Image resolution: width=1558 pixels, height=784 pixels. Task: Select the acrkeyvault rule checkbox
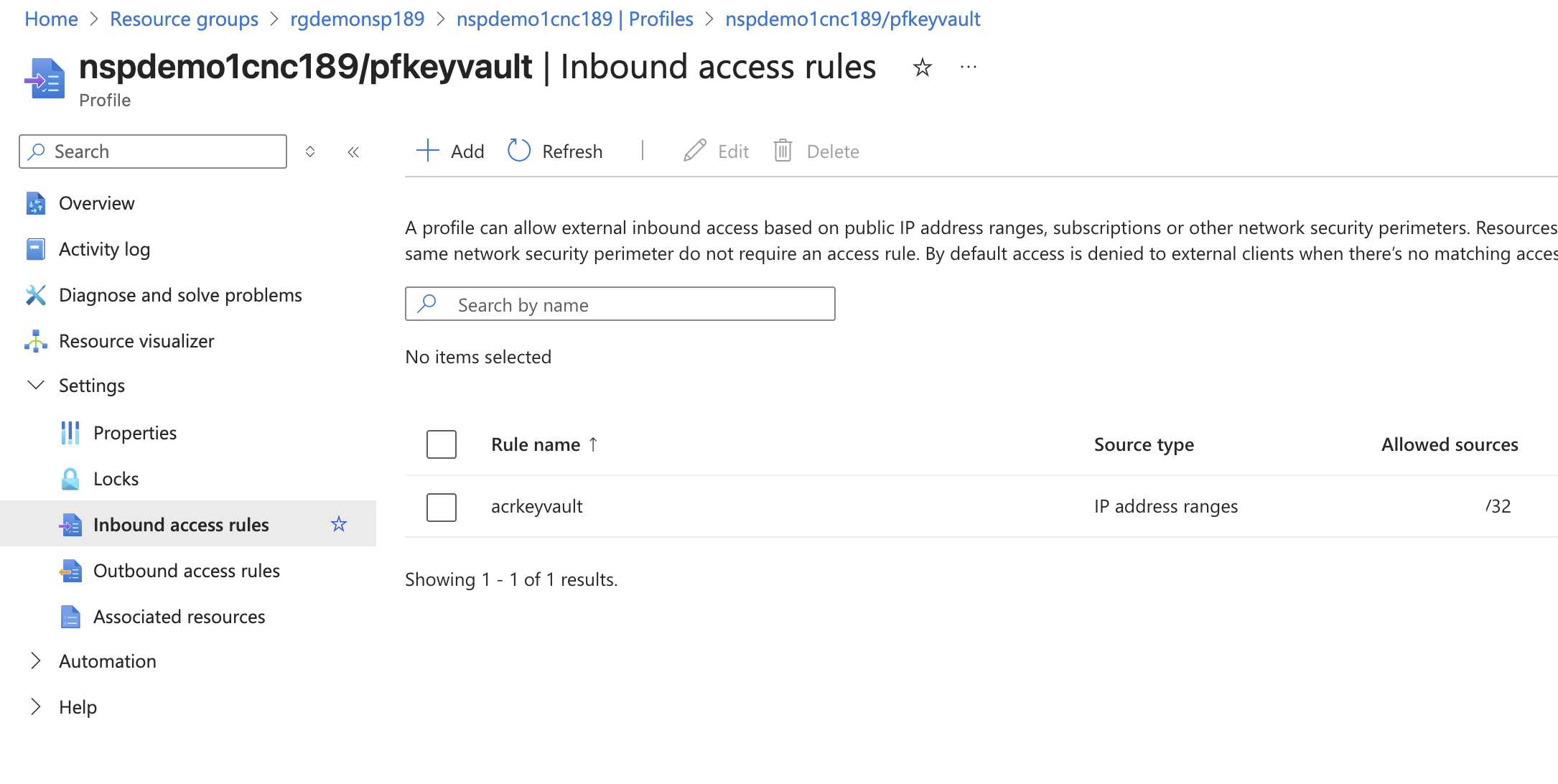pos(441,507)
